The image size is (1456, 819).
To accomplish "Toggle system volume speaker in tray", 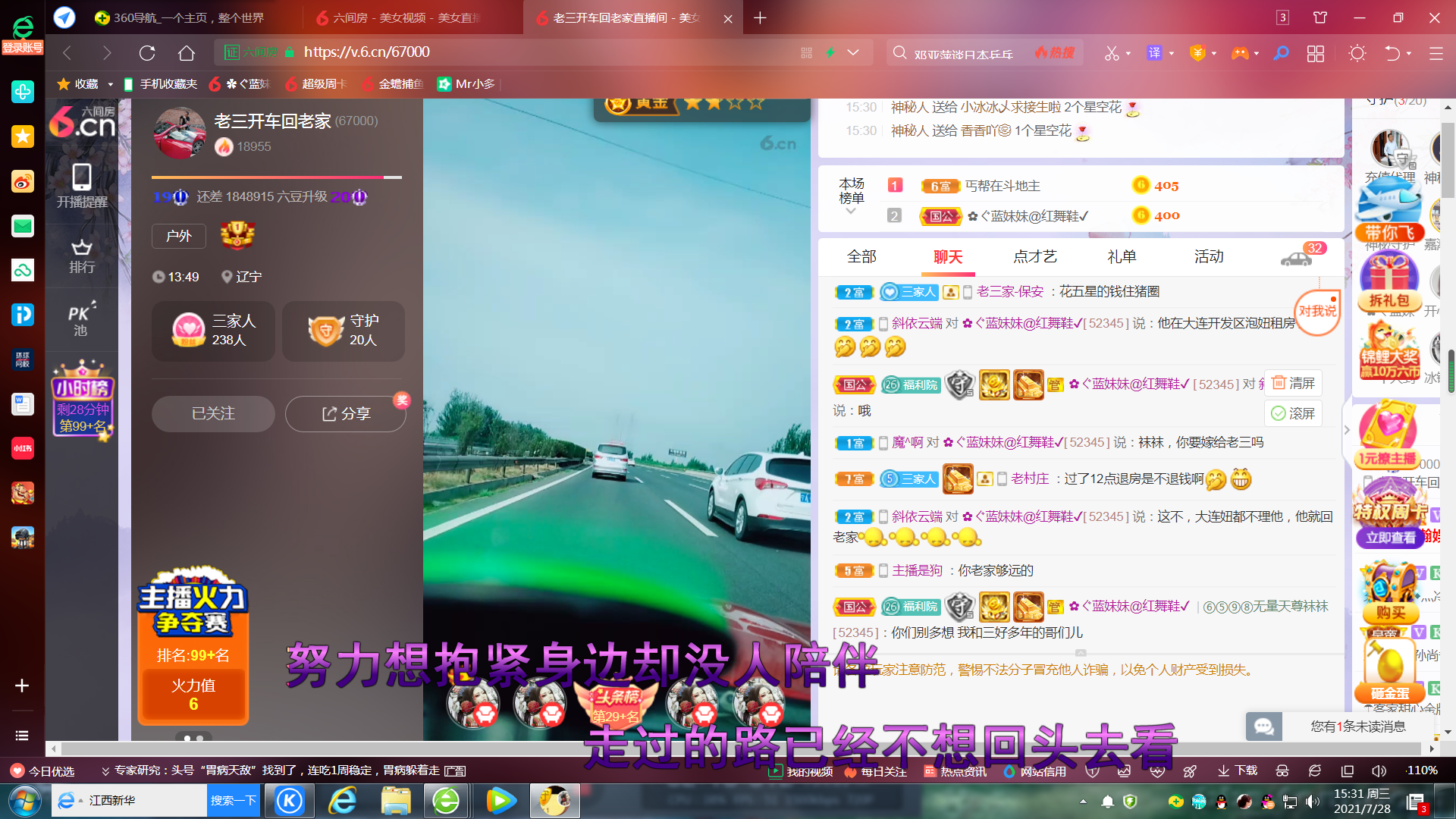I will (x=1312, y=802).
